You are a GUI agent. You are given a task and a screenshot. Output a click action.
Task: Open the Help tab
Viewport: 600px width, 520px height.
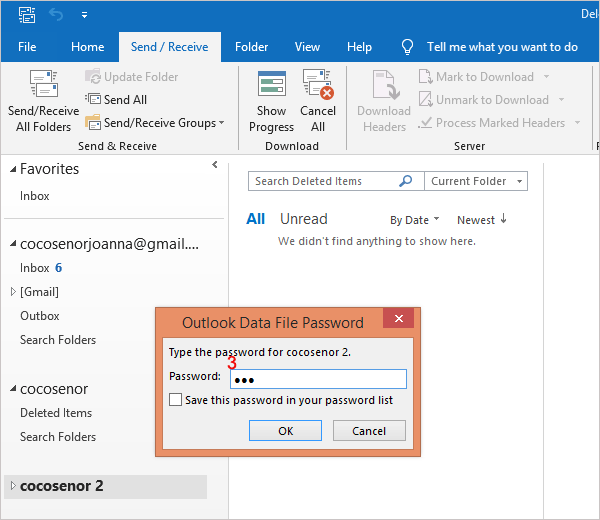(x=359, y=47)
